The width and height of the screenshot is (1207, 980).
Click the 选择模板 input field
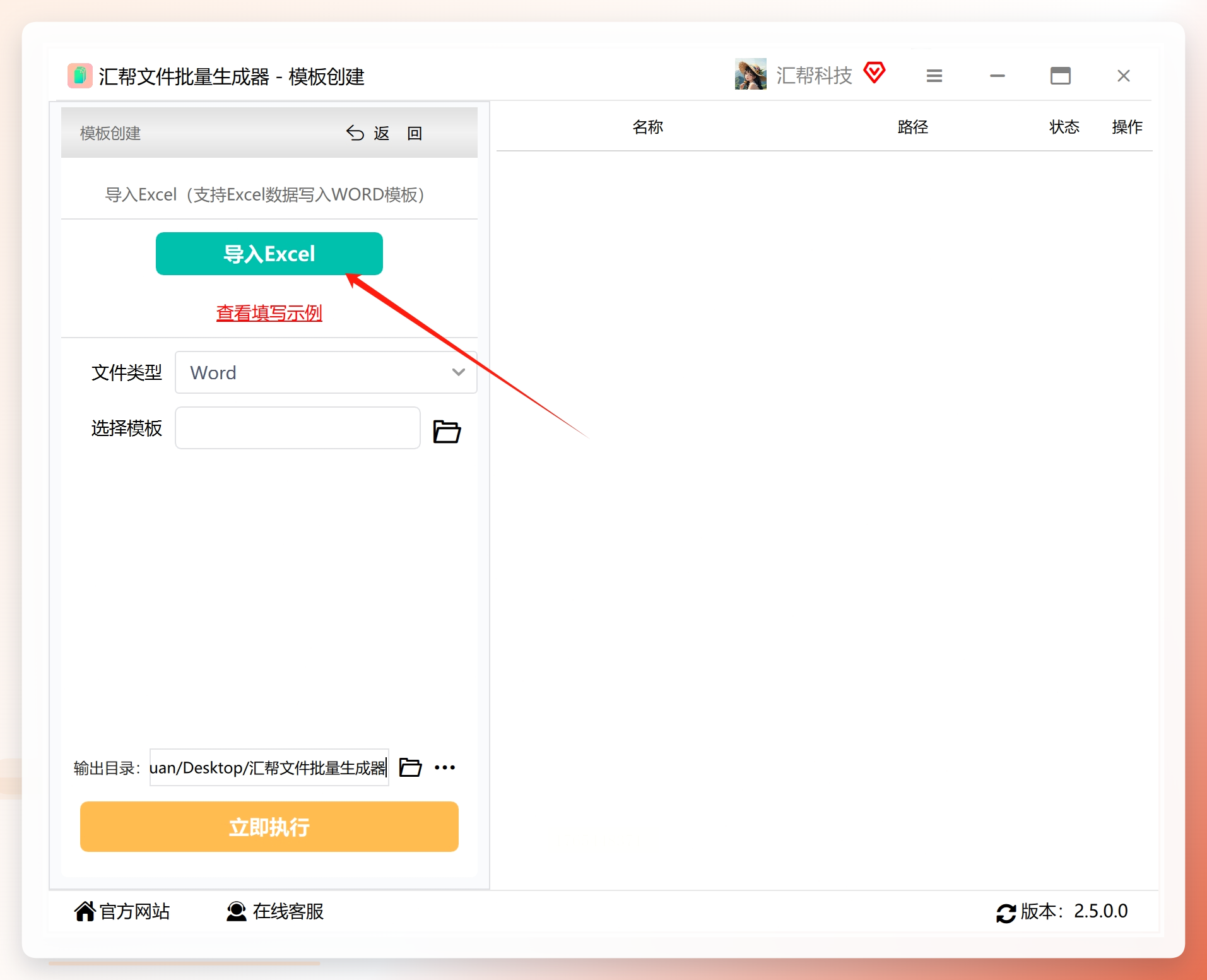tap(298, 428)
